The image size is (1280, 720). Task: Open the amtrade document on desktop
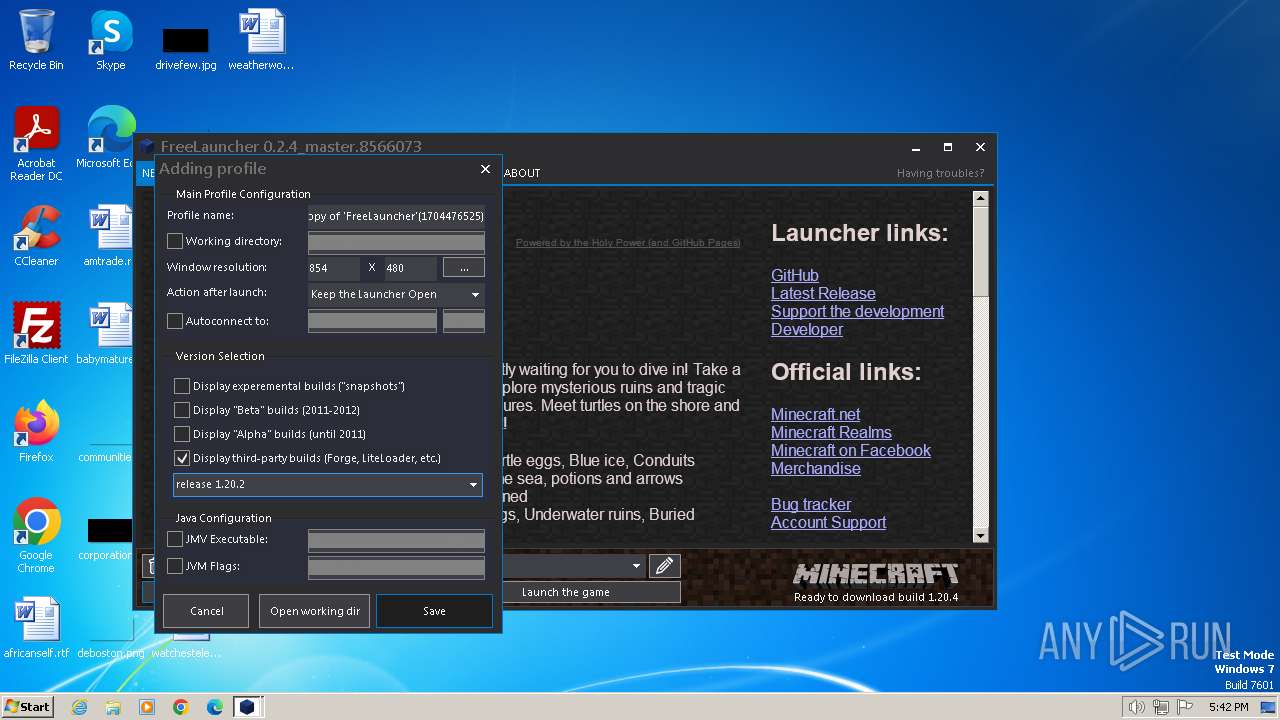[108, 236]
